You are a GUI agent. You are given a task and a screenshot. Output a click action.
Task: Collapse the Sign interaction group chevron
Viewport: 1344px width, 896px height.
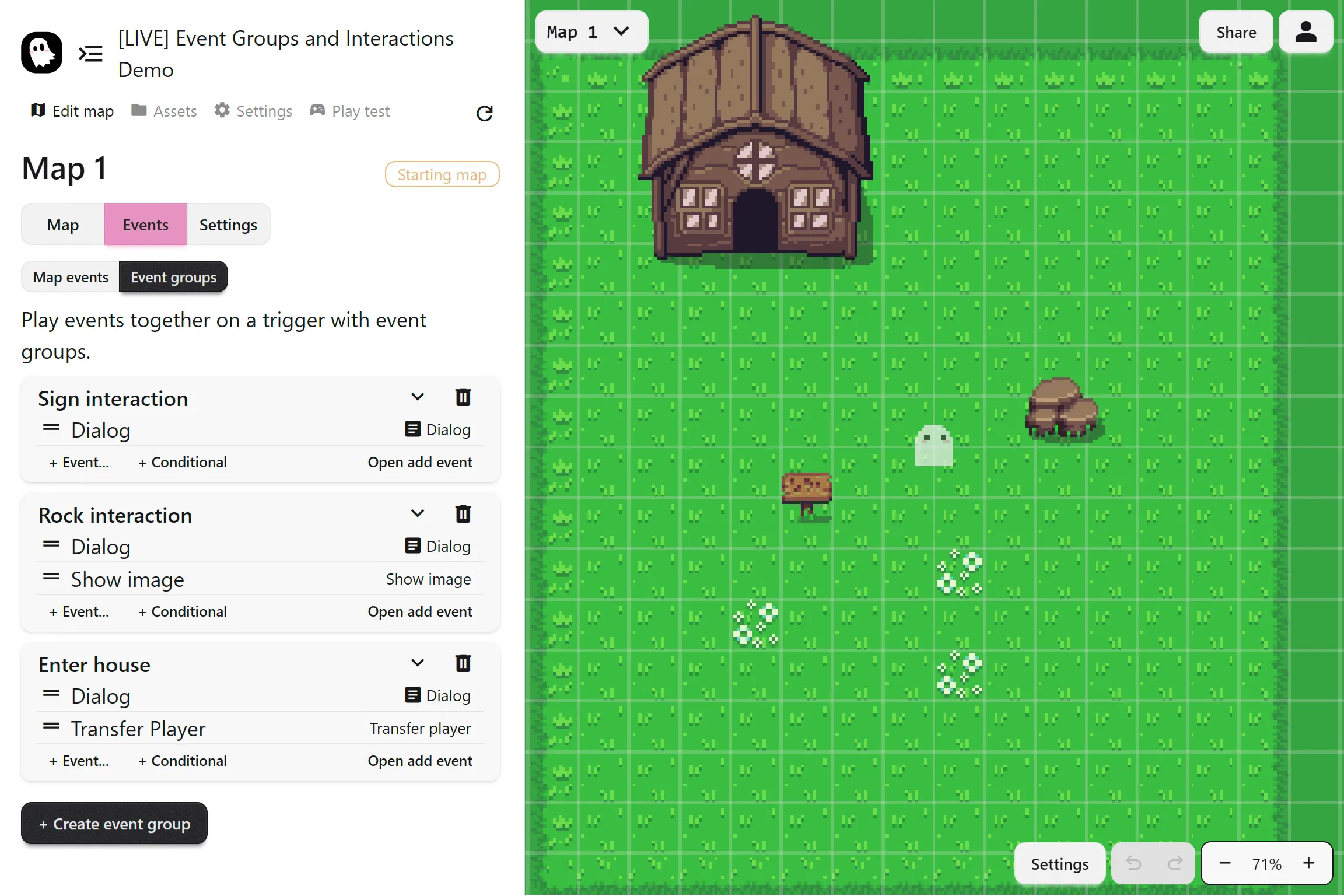pyautogui.click(x=418, y=397)
